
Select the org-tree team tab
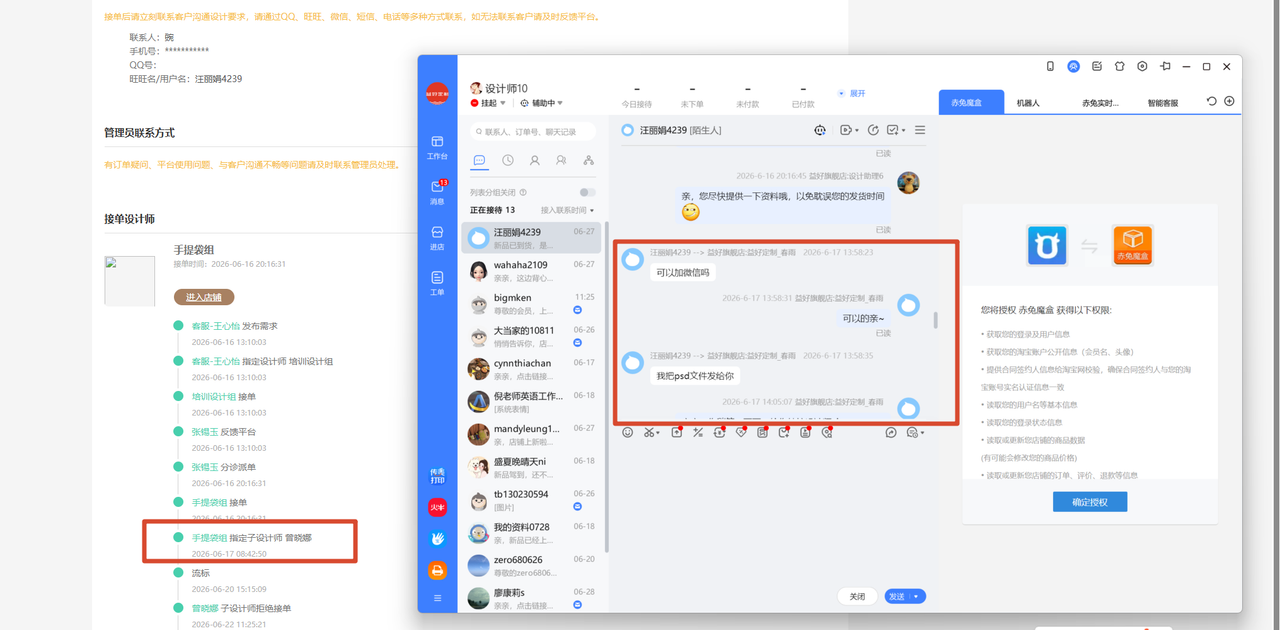[588, 160]
